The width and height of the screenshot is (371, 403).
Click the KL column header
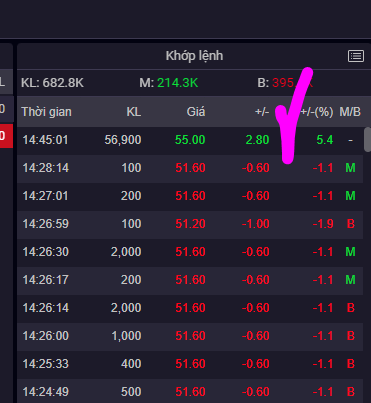point(134,112)
